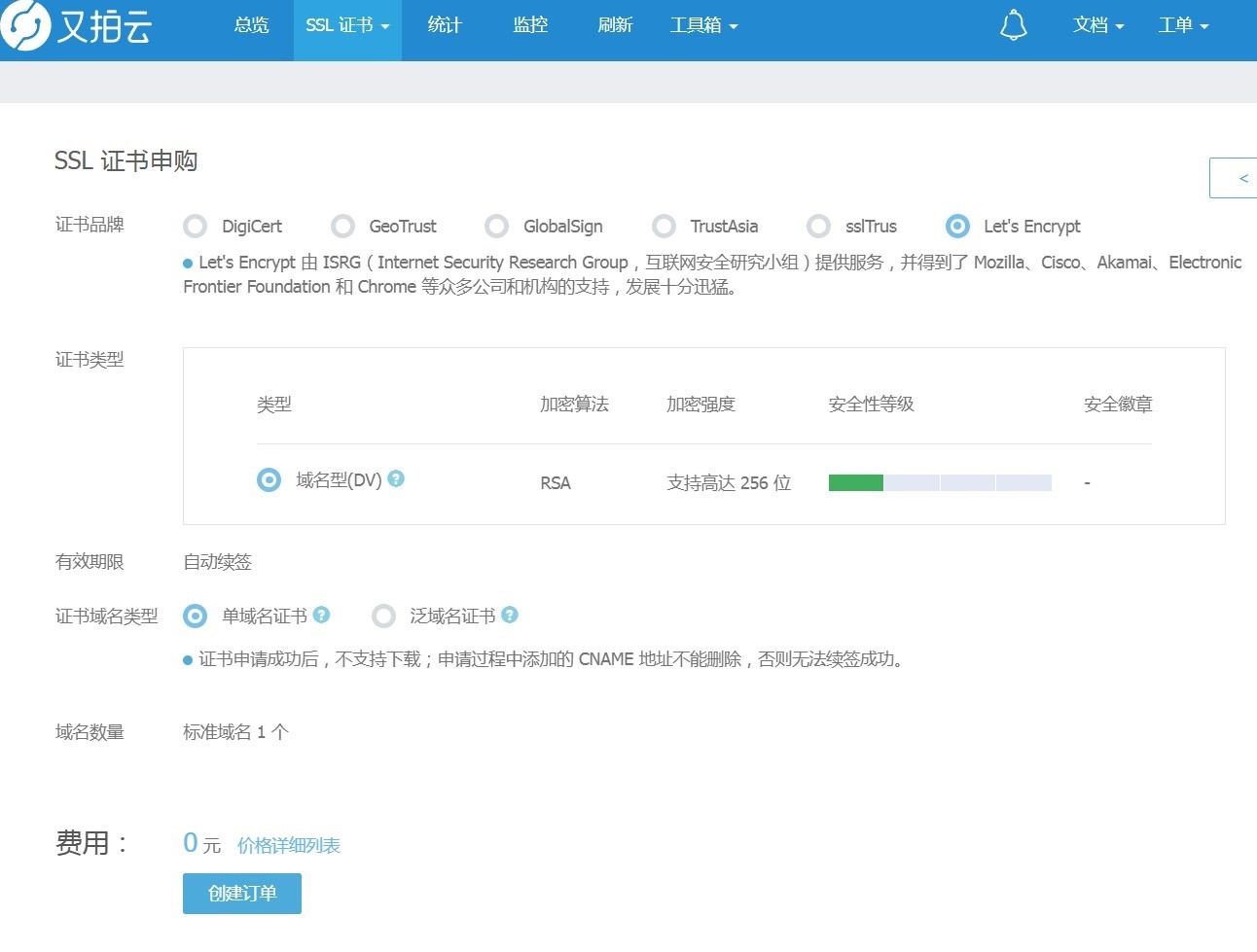1257x952 pixels.
Task: Open the 统计 statistics page
Action: pos(445,25)
